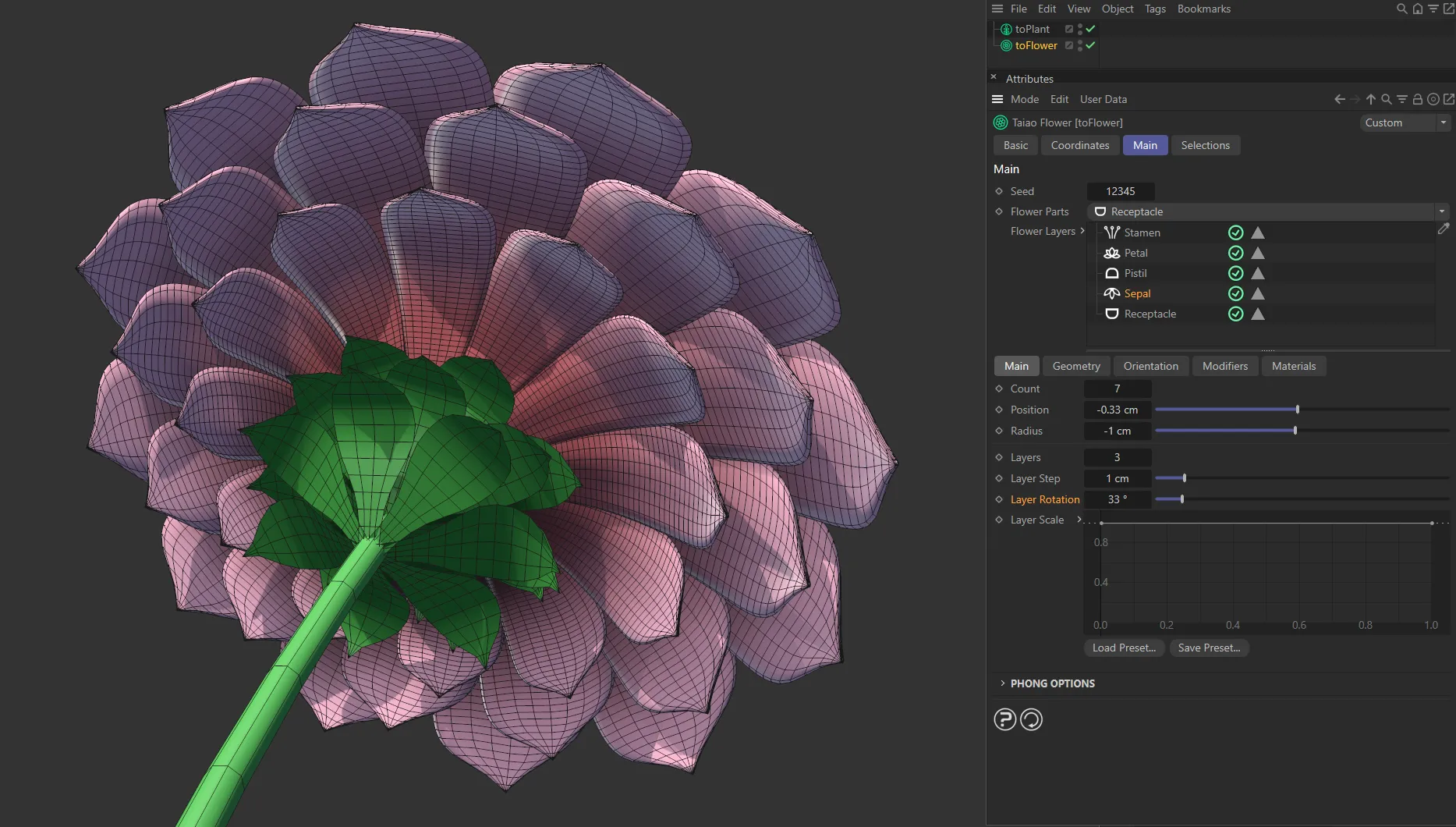Click the Seed value input field

(1121, 191)
